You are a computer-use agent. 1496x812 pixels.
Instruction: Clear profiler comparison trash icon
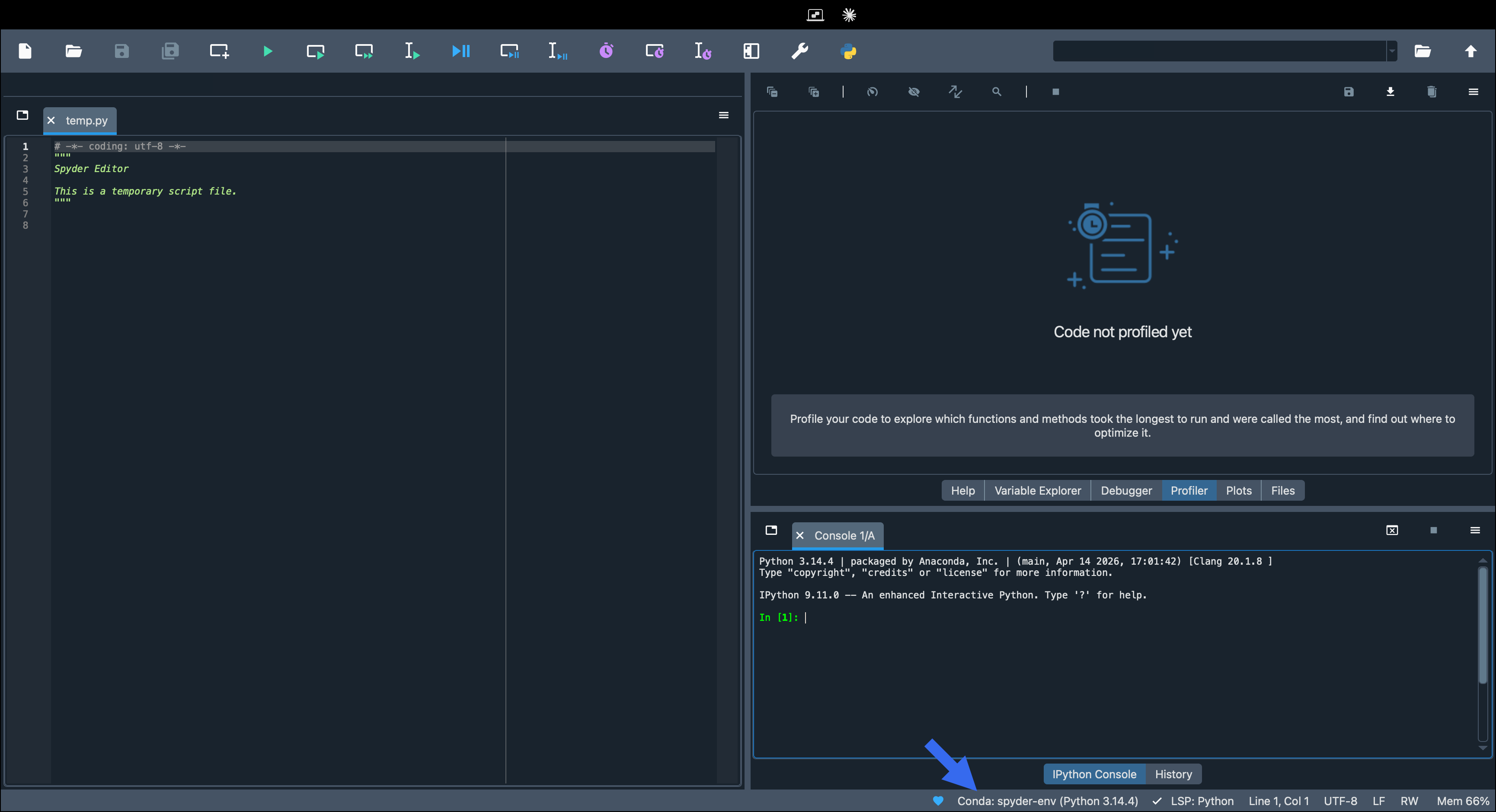point(1432,92)
